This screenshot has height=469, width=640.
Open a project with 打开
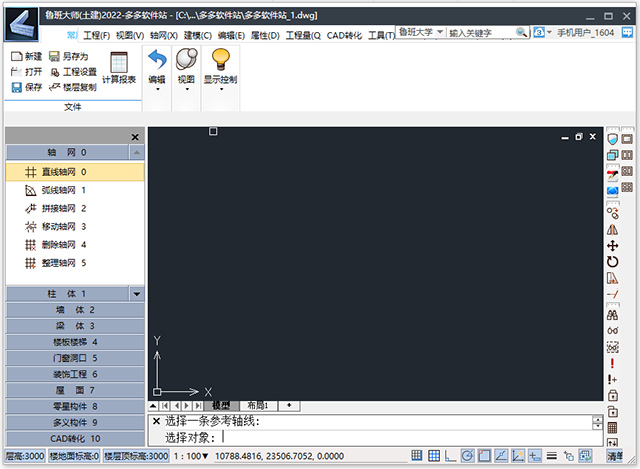click(26, 72)
